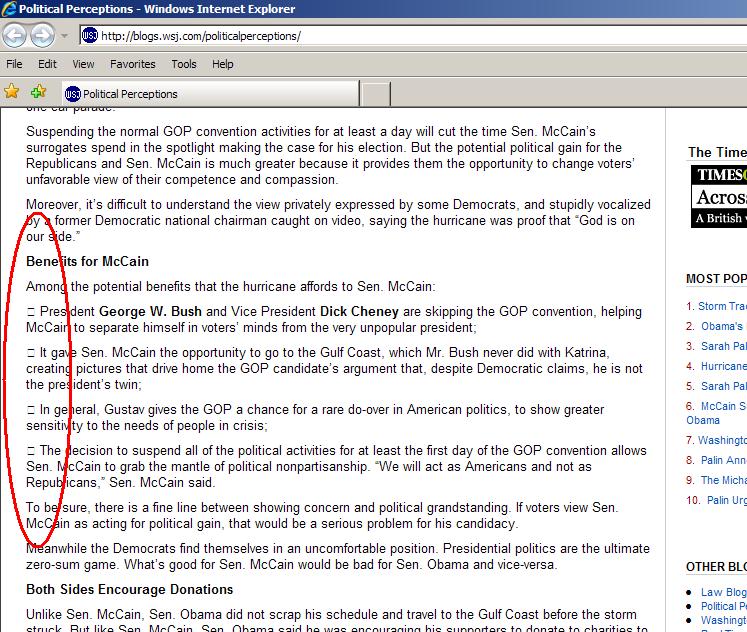Click the OTHER BLO sidebar heading

(x=717, y=567)
